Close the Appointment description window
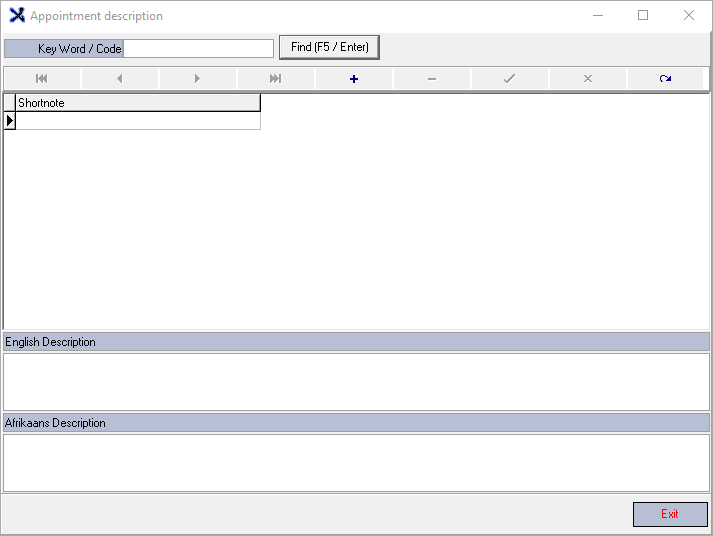 (x=689, y=15)
